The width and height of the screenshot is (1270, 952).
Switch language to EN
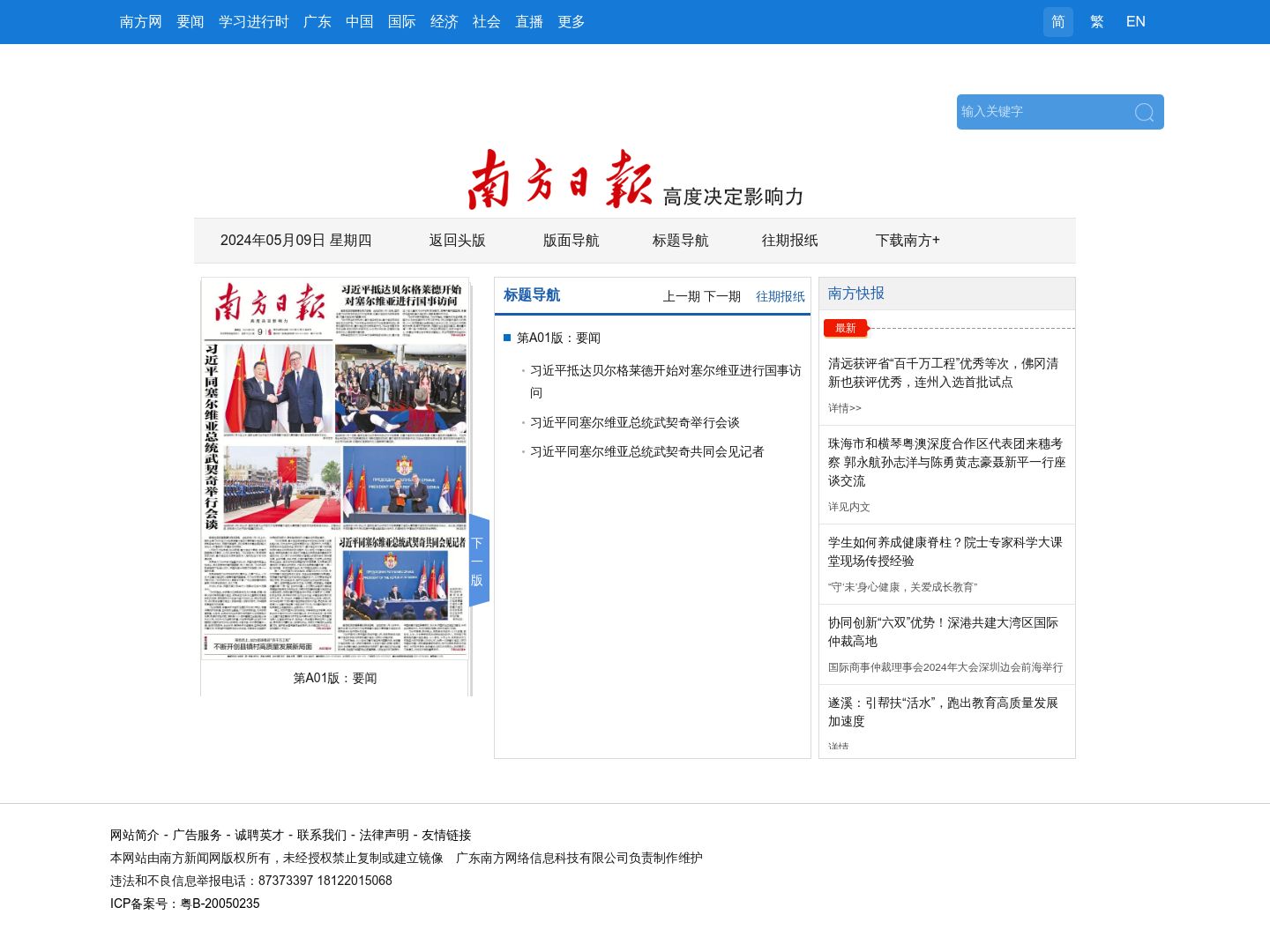[x=1136, y=22]
